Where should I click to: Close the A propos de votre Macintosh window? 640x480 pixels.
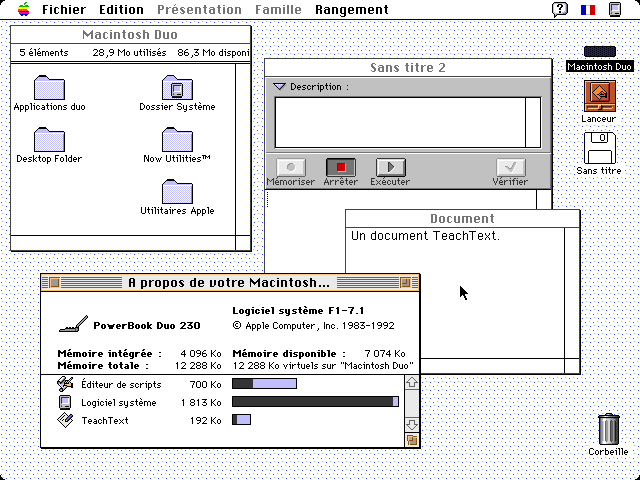coord(54,282)
